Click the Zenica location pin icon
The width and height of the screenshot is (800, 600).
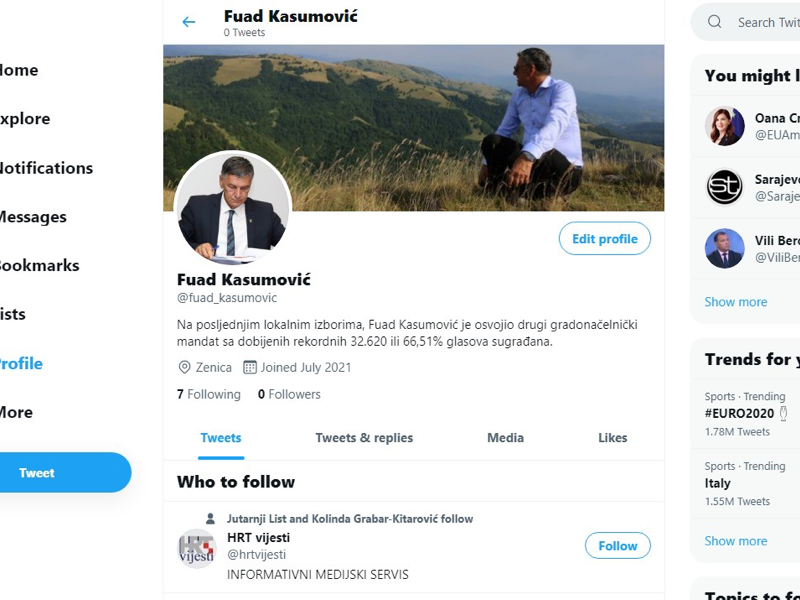(184, 367)
